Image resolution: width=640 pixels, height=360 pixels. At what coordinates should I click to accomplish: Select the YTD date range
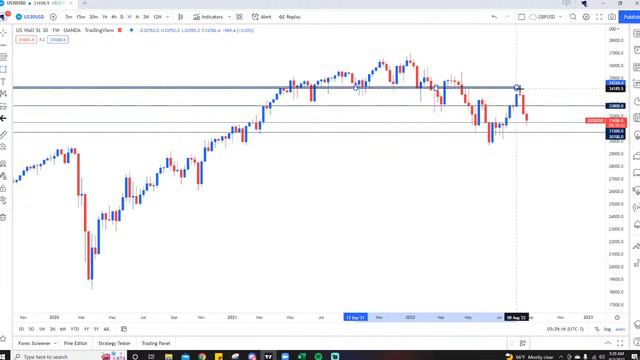75,329
